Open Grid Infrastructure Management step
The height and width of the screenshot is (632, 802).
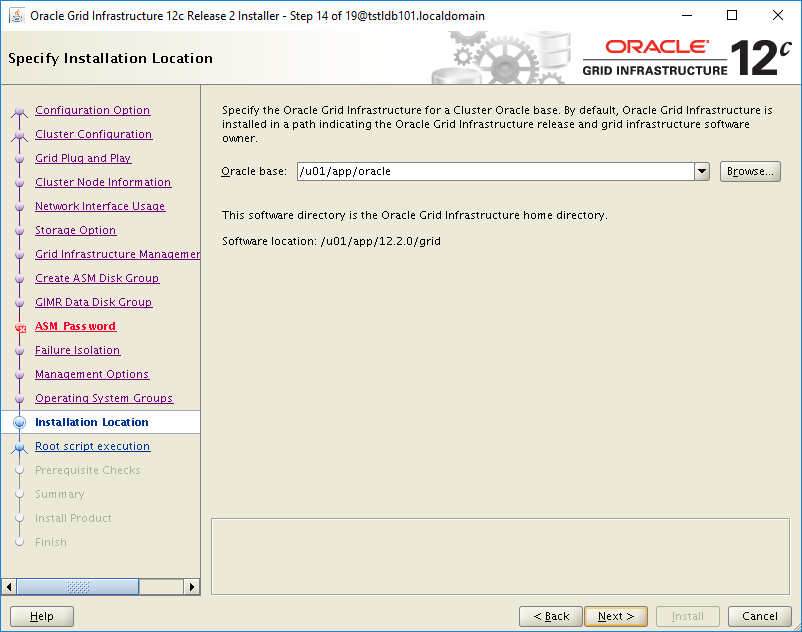(x=118, y=254)
